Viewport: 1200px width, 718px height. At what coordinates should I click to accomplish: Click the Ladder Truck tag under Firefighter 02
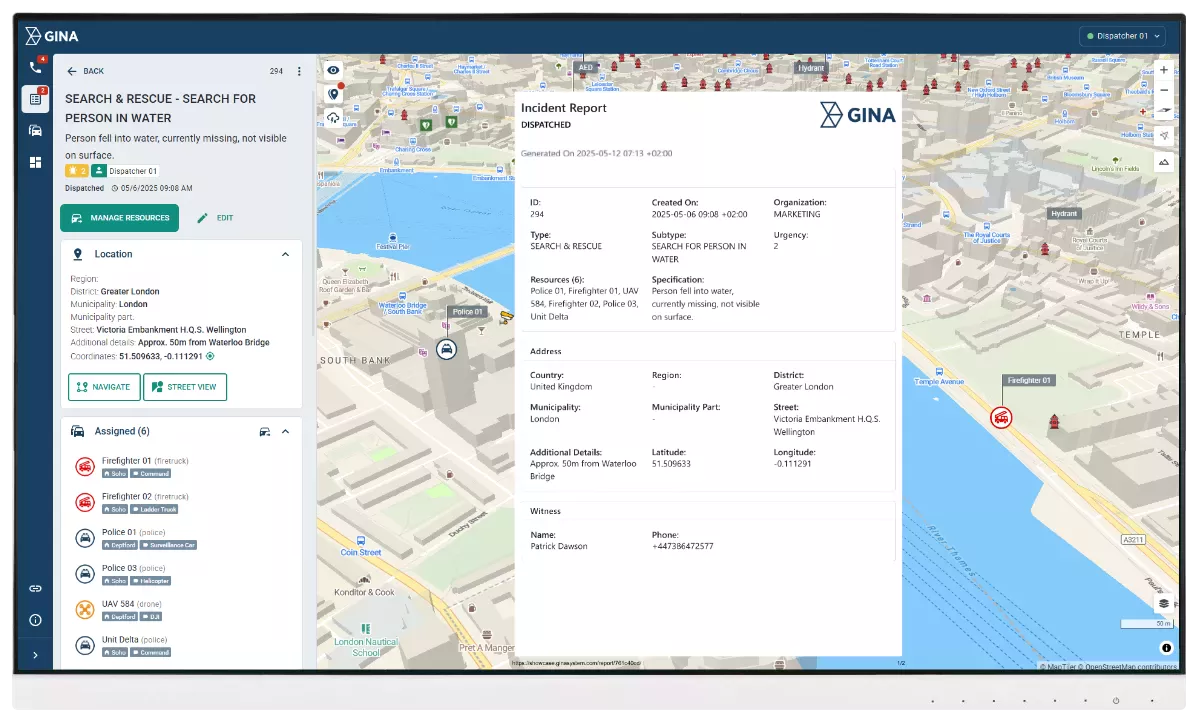pyautogui.click(x=154, y=509)
